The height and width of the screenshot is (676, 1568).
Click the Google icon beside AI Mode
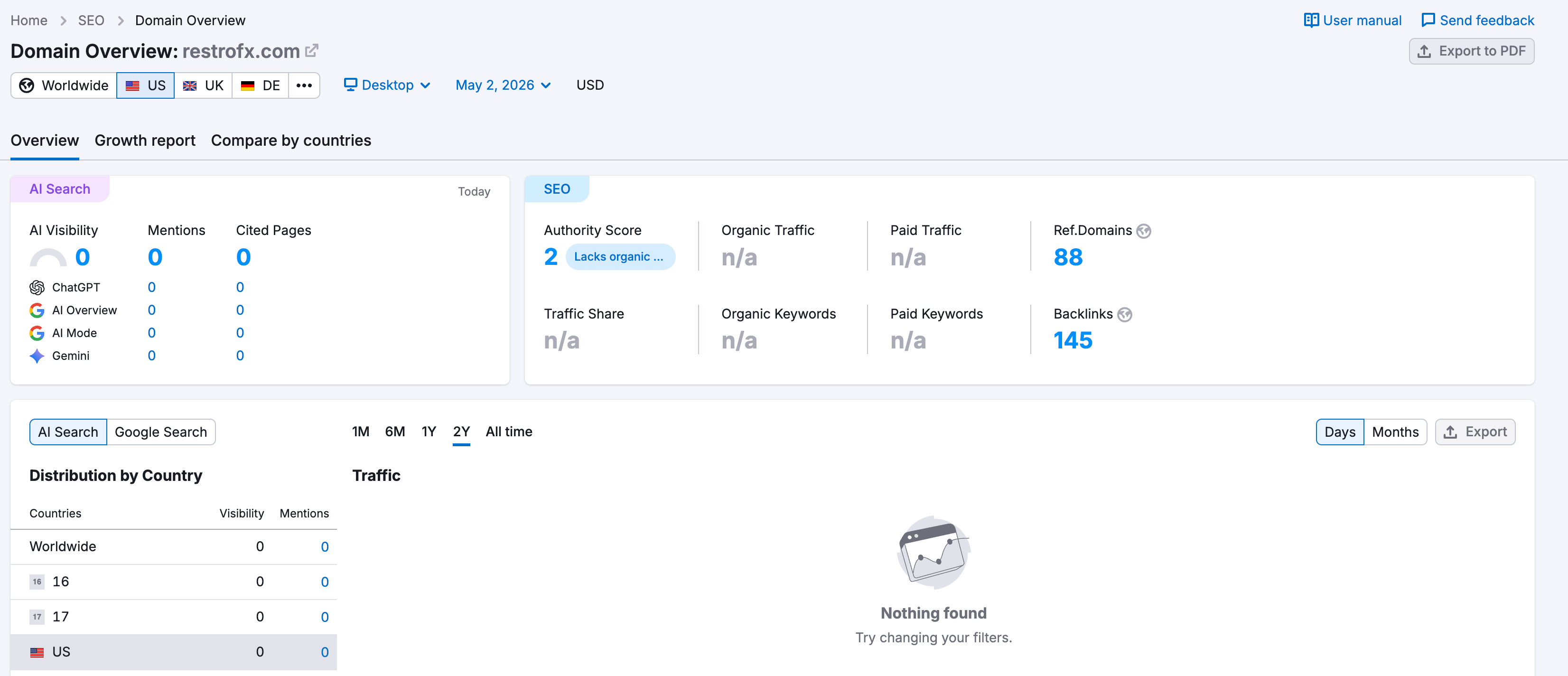point(37,333)
